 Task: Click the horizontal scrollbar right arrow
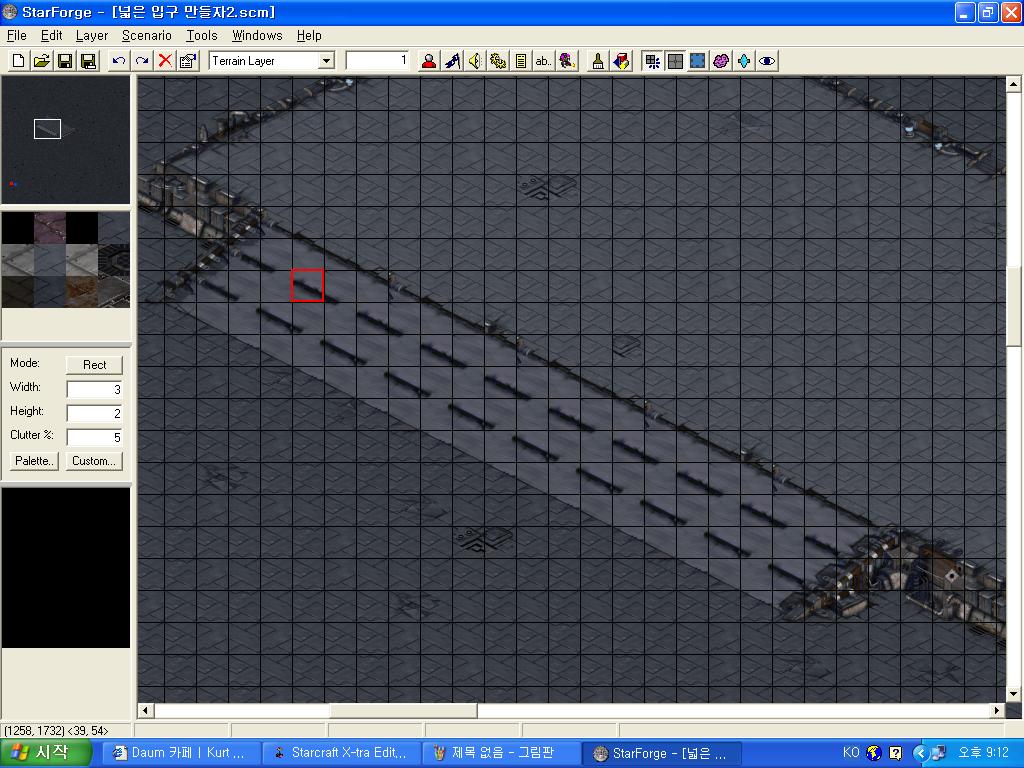pyautogui.click(x=997, y=711)
